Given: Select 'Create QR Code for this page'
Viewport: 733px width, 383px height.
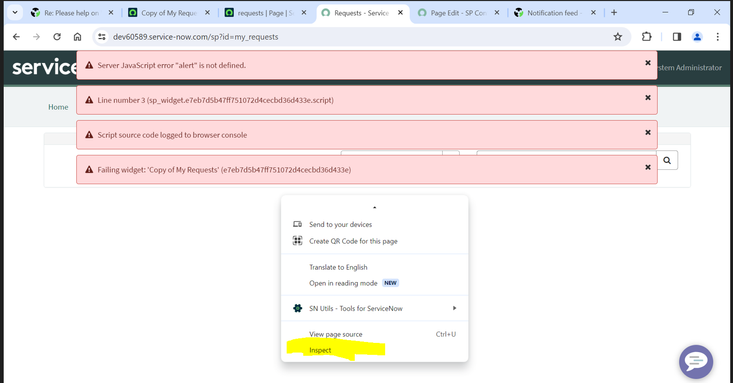Looking at the screenshot, I should (374, 241).
